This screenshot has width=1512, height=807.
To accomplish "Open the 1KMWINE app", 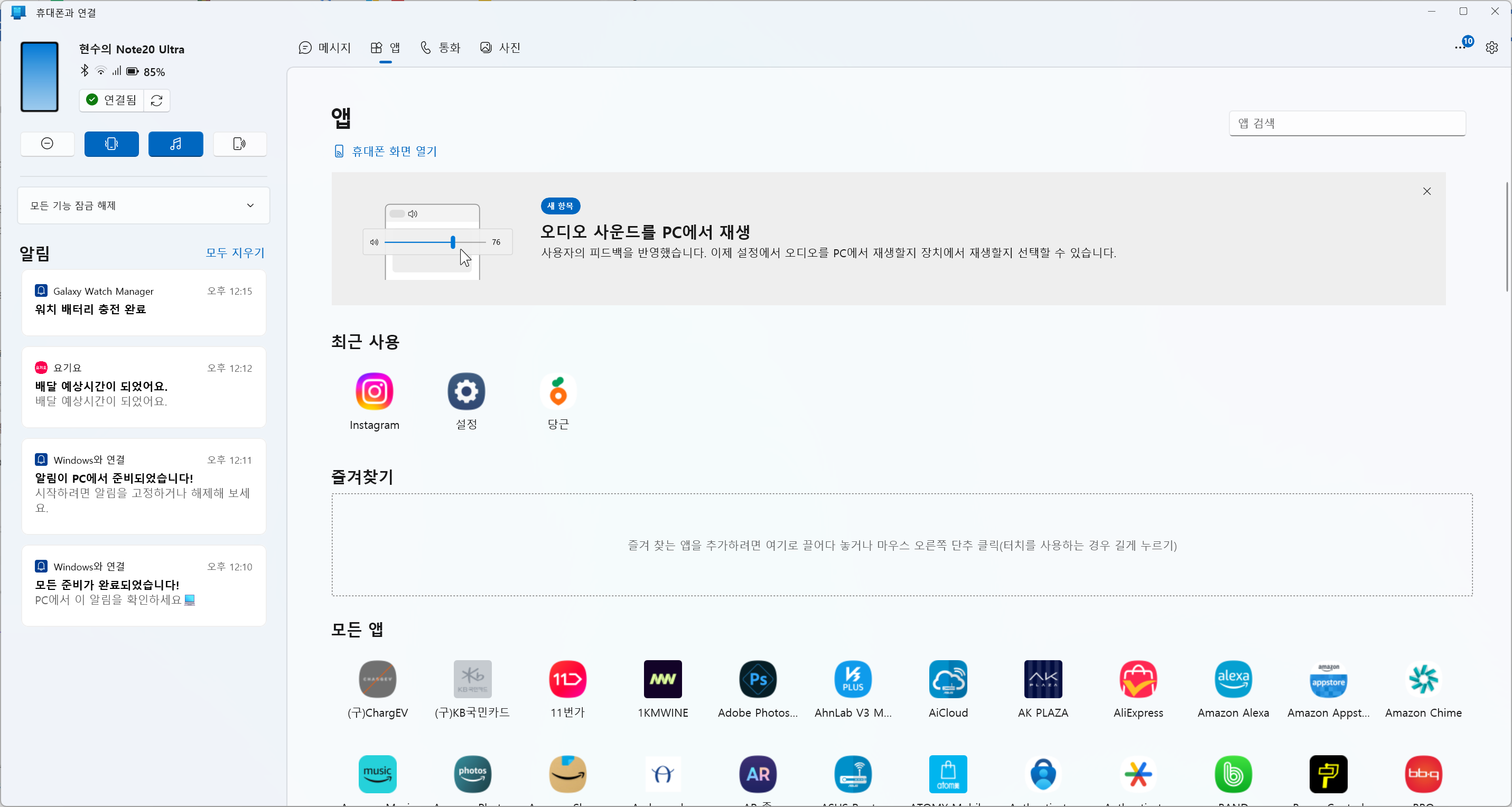I will [662, 679].
